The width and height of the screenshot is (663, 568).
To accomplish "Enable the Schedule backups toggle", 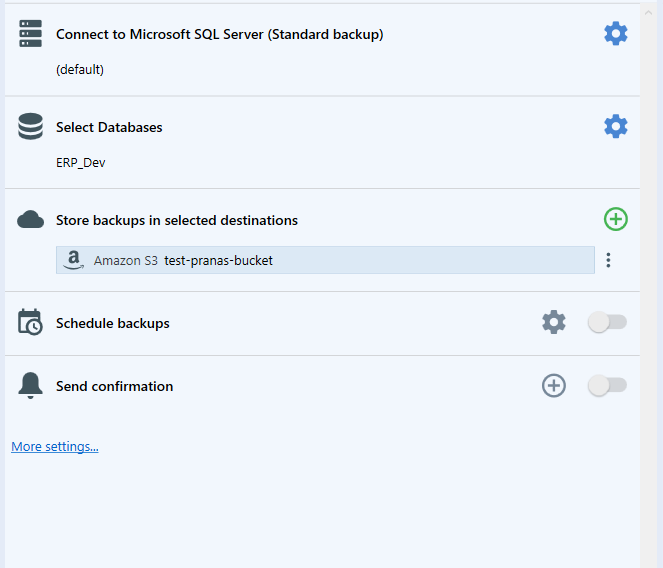I will (x=607, y=322).
